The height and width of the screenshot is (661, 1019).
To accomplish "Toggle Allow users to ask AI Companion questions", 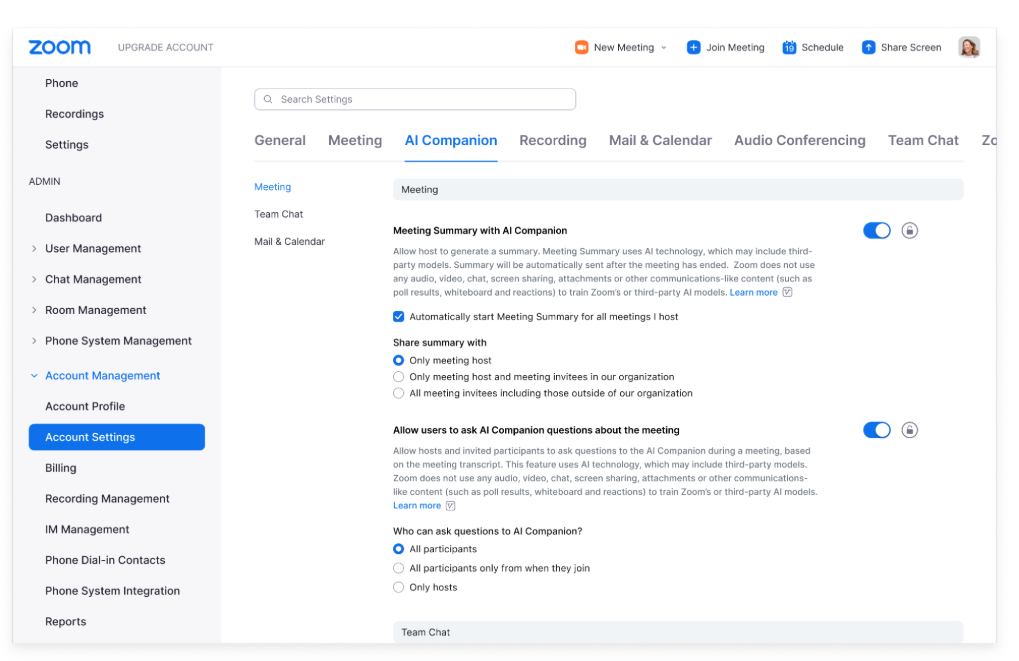I will pos(877,430).
